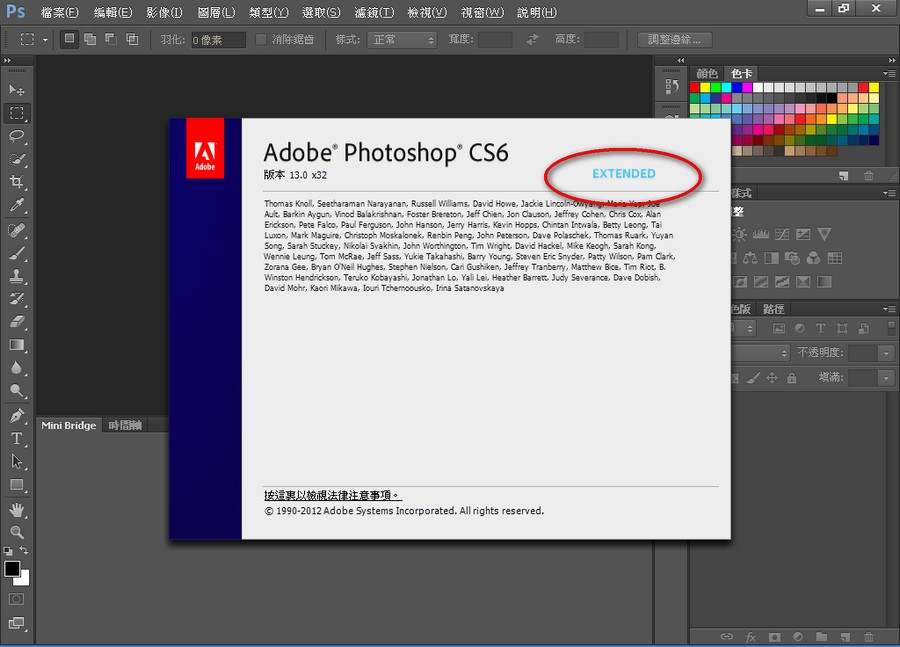Choose Subtract from Selection mode
The image size is (900, 647).
pyautogui.click(x=111, y=39)
